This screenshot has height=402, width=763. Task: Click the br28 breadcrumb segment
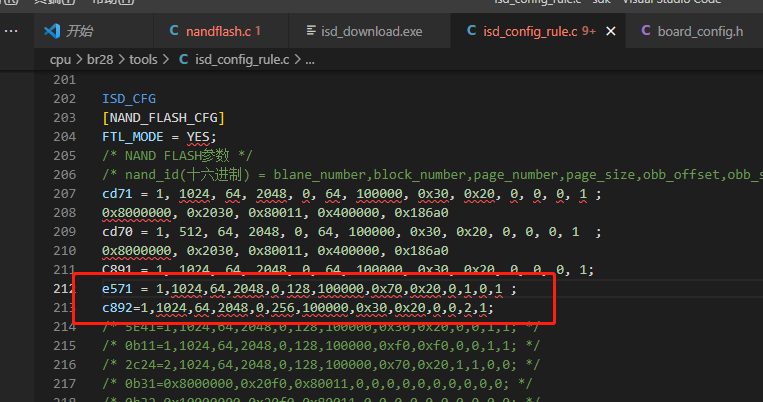[100, 59]
